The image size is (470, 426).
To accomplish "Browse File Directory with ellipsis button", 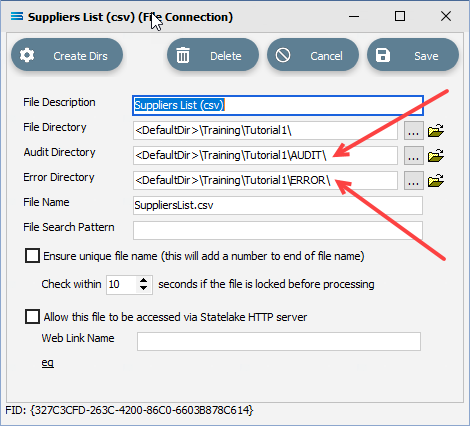I will click(x=414, y=130).
